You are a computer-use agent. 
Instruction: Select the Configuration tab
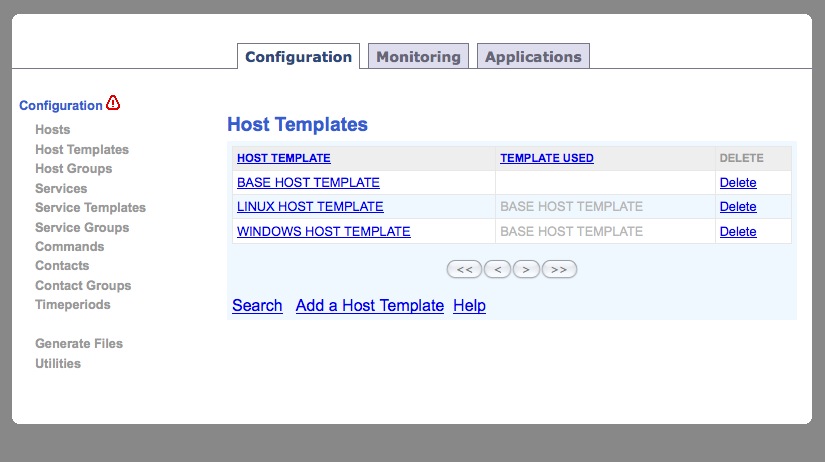[298, 56]
